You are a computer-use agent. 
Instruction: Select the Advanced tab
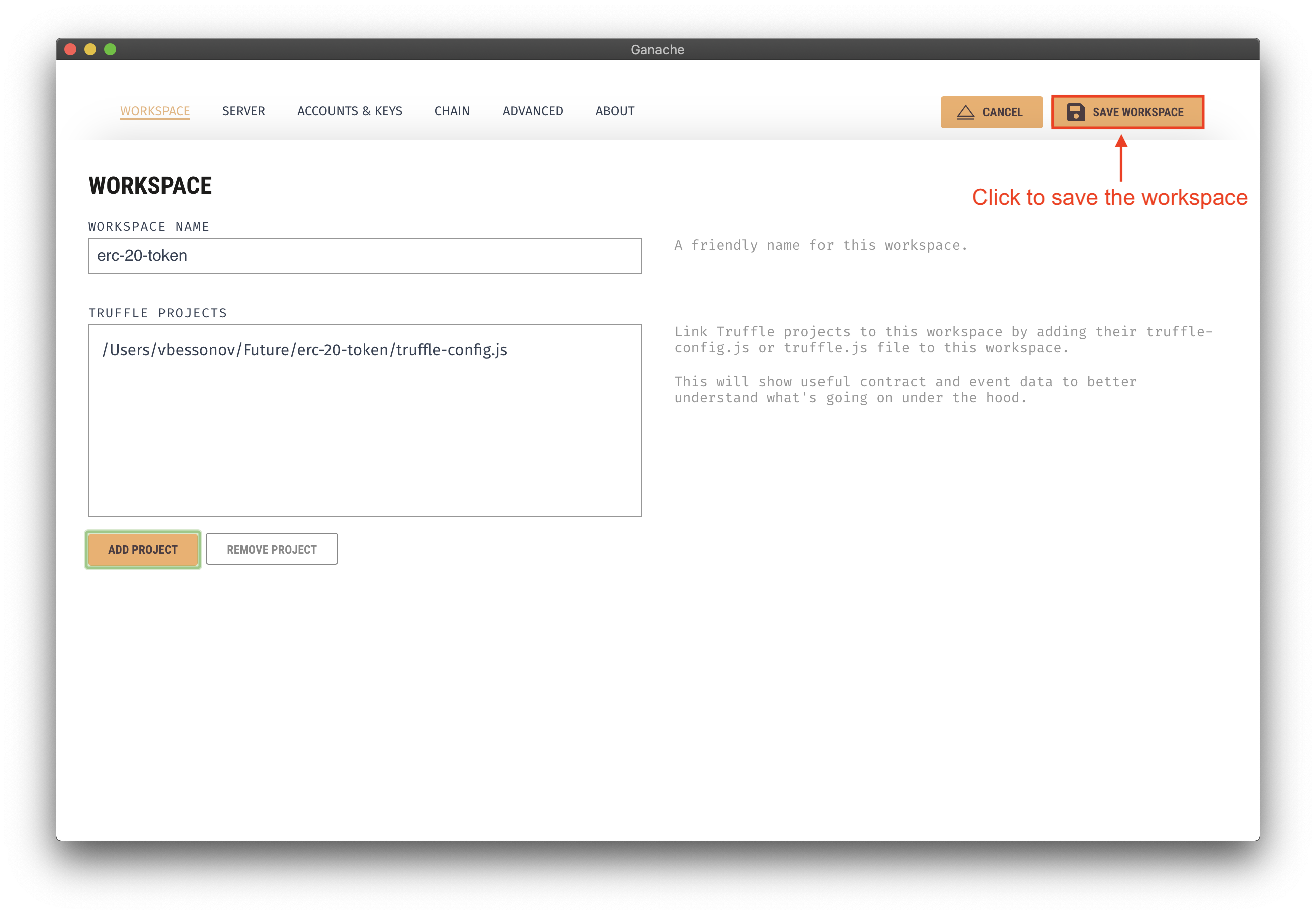coord(533,111)
